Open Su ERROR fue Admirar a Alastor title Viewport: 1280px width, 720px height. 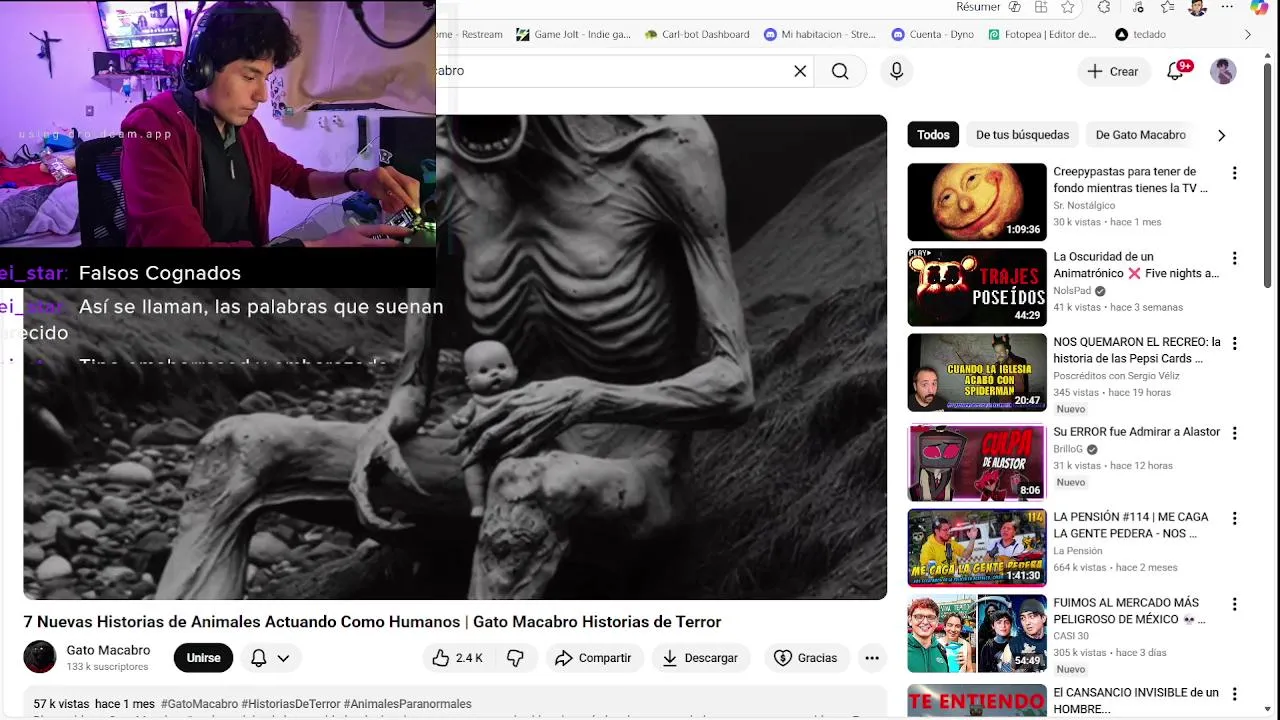pos(1137,432)
